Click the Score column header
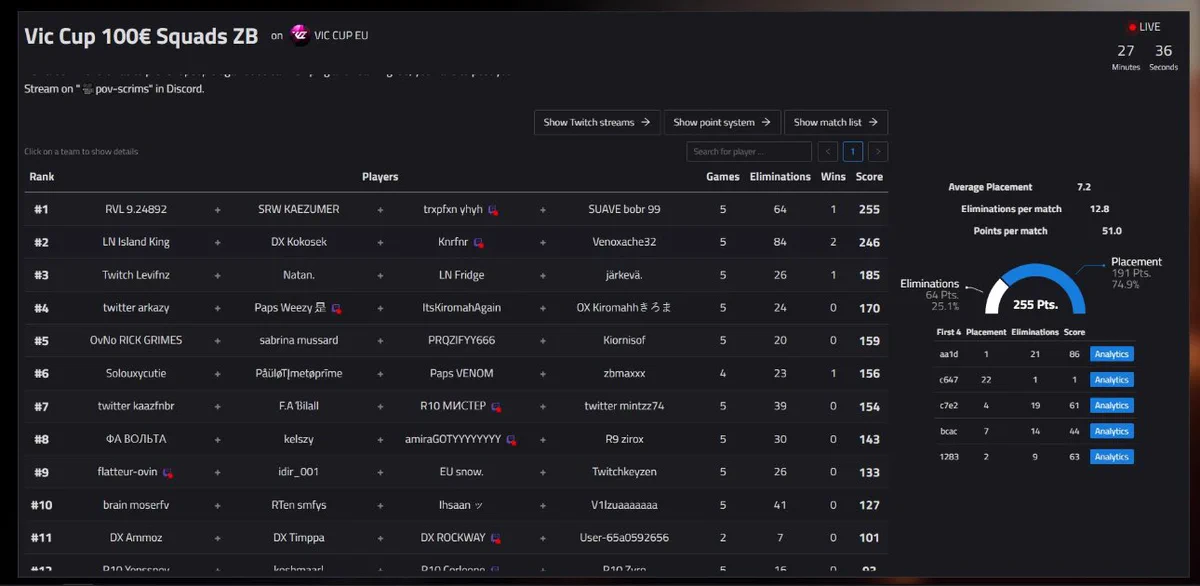 pyautogui.click(x=869, y=177)
